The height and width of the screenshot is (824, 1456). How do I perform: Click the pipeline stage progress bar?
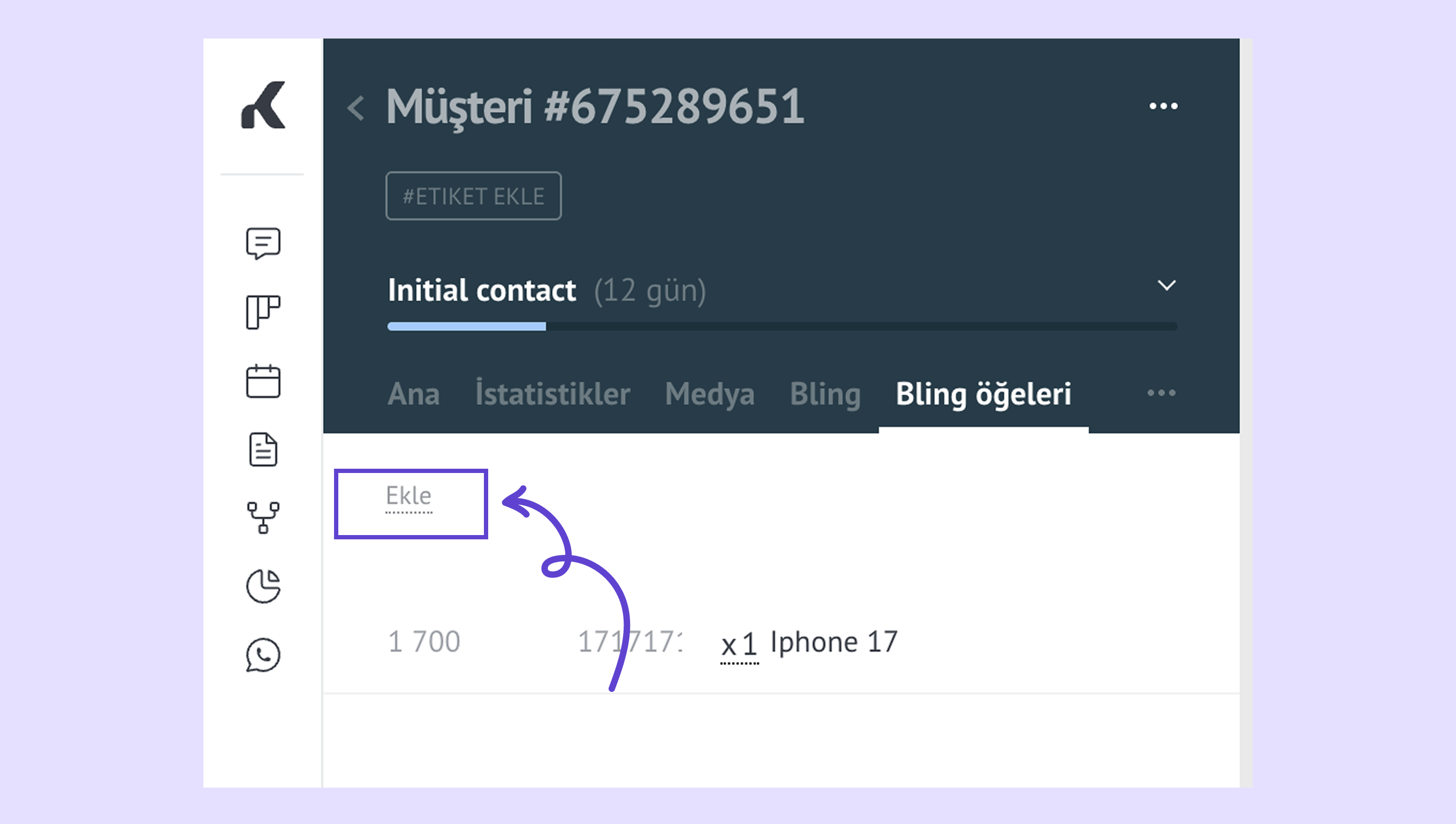[782, 326]
